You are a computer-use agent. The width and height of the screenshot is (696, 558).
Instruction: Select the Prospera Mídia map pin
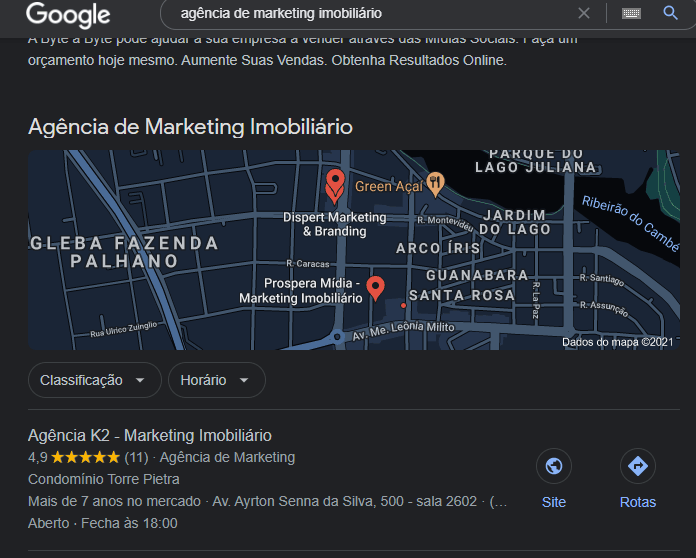tap(376, 289)
